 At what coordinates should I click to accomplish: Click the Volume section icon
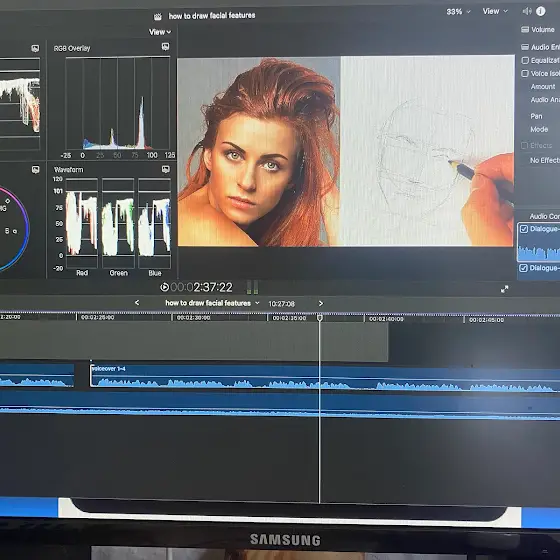[x=525, y=30]
